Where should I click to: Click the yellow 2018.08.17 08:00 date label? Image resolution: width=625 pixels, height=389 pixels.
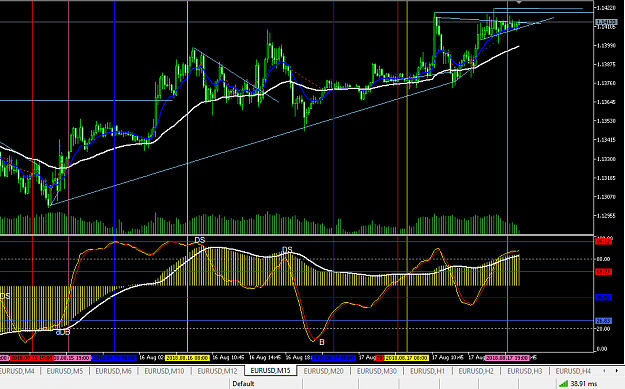pyautogui.click(x=407, y=358)
